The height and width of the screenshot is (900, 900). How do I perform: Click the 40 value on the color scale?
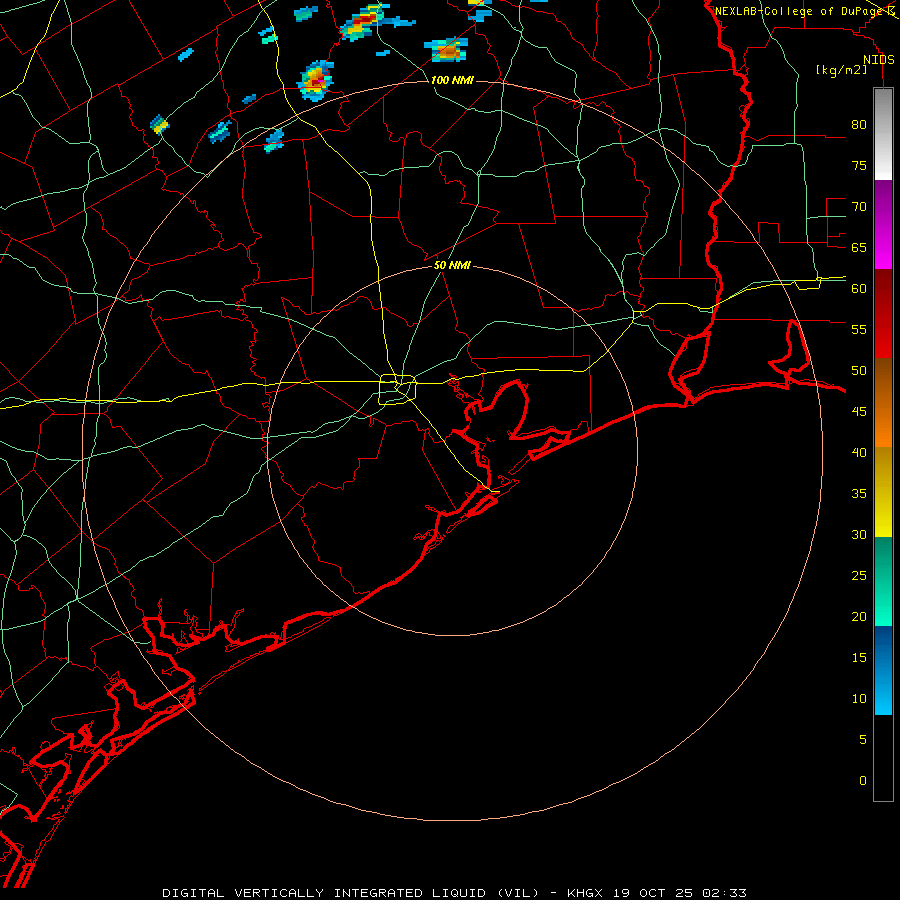click(x=859, y=452)
